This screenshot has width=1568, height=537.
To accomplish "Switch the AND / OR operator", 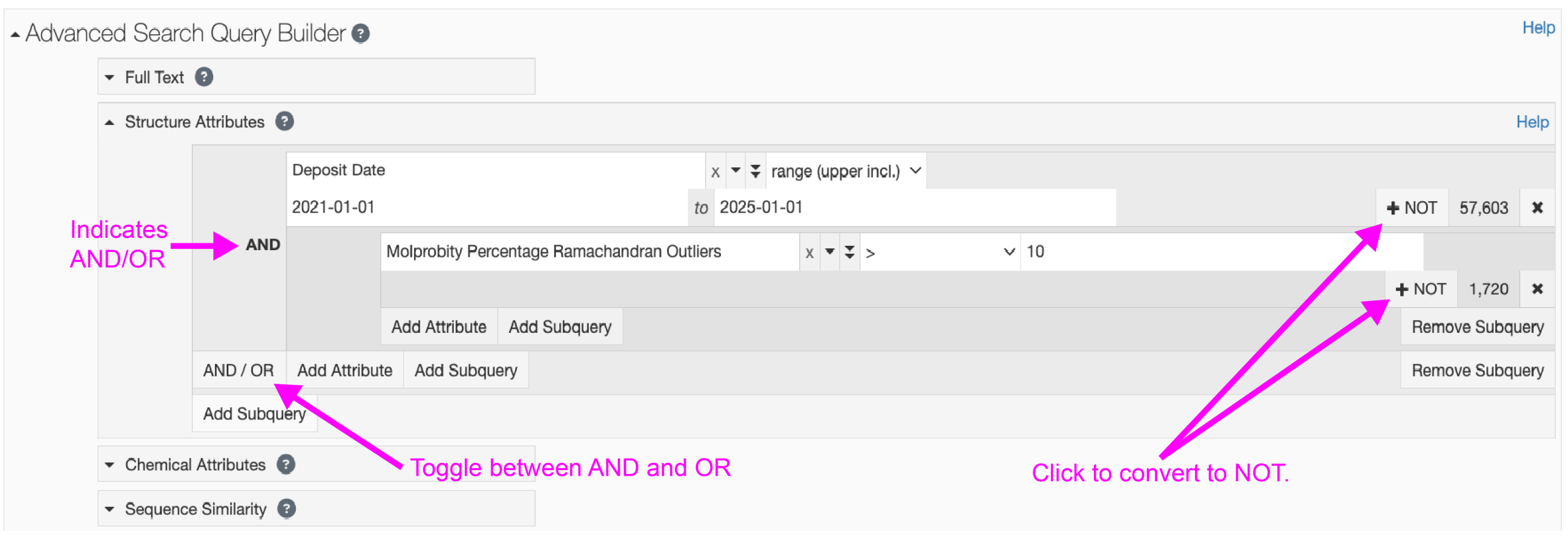I will click(x=238, y=370).
